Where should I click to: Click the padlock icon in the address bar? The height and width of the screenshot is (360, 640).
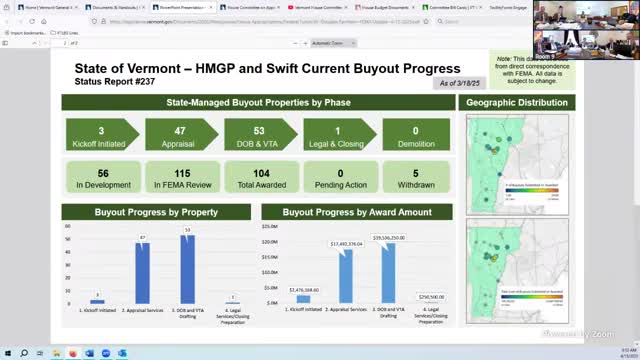[103, 21]
